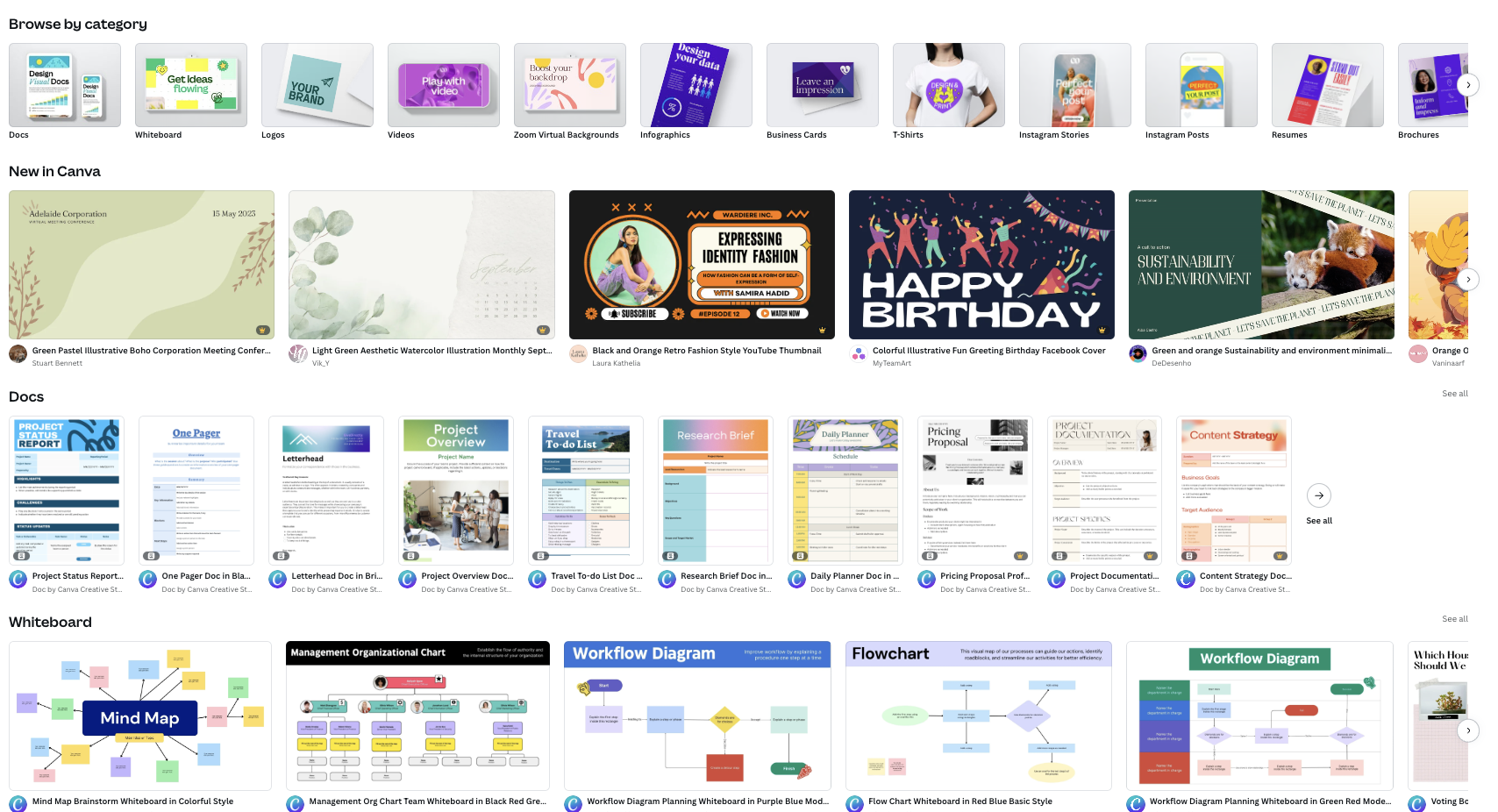Image resolution: width=1498 pixels, height=812 pixels.
Task: Open the Infographics category
Action: [x=695, y=86]
